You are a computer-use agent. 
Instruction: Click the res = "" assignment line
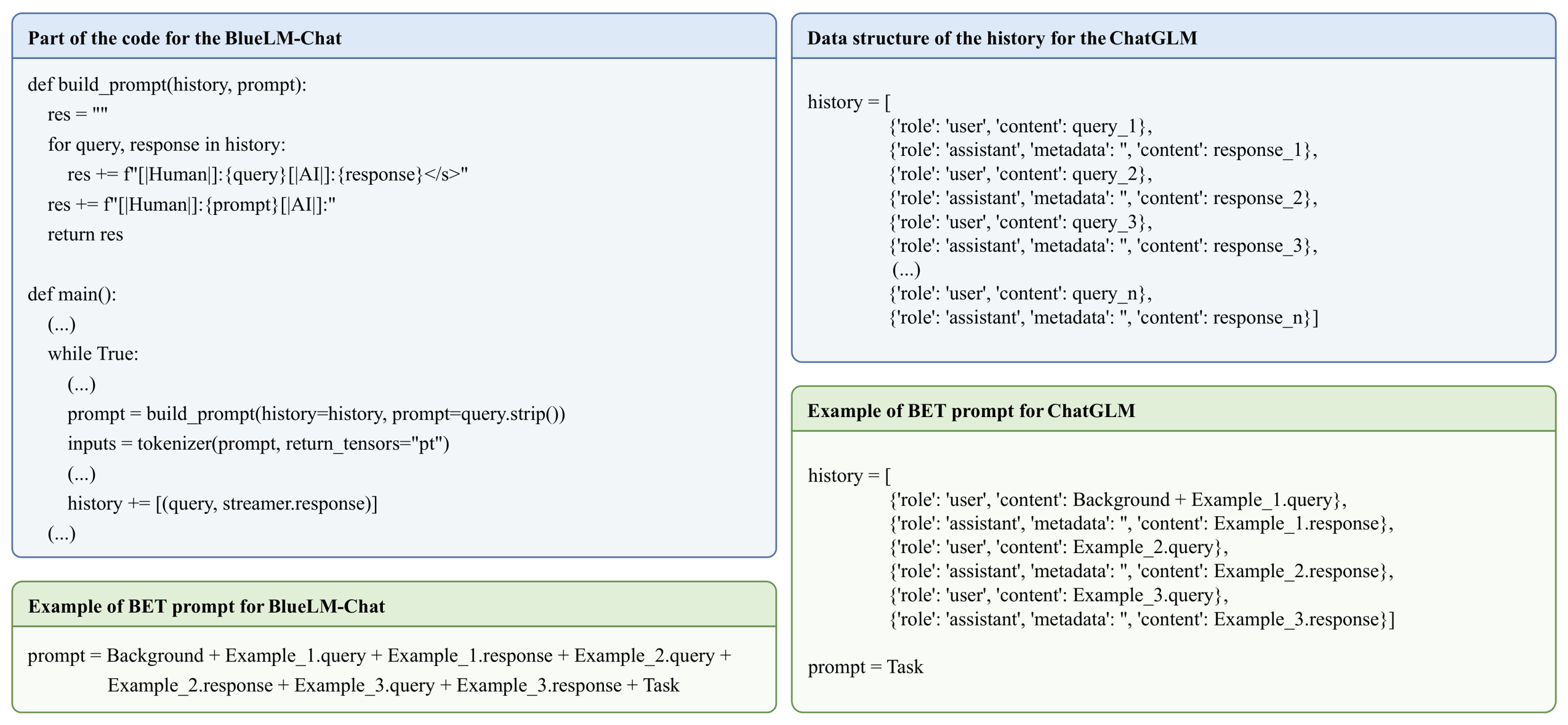pyautogui.click(x=78, y=114)
